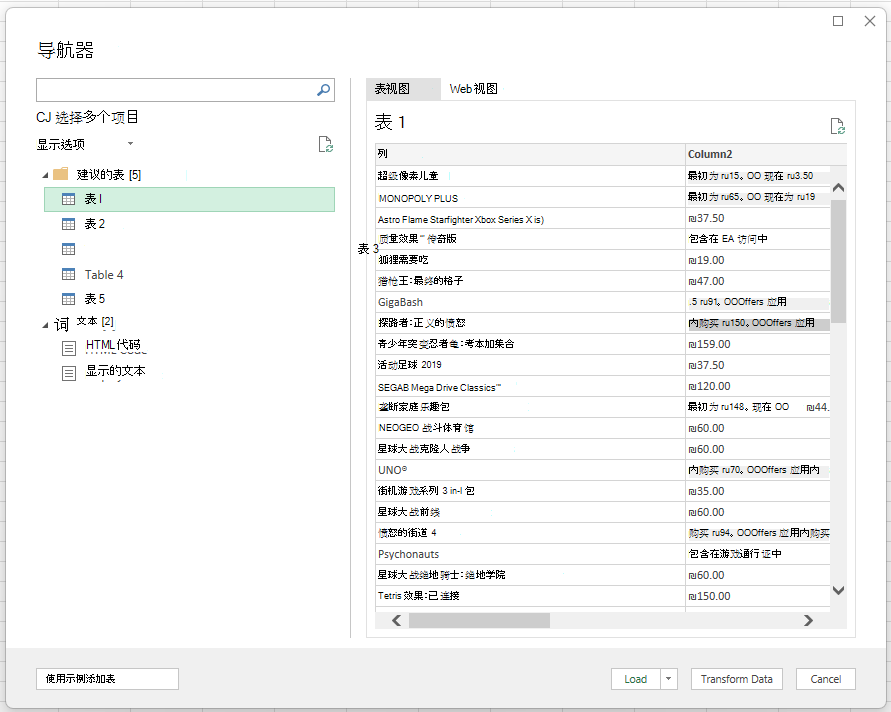Click the 包含在游戏通行证中 cell
This screenshot has height=712, width=891.
757,554
